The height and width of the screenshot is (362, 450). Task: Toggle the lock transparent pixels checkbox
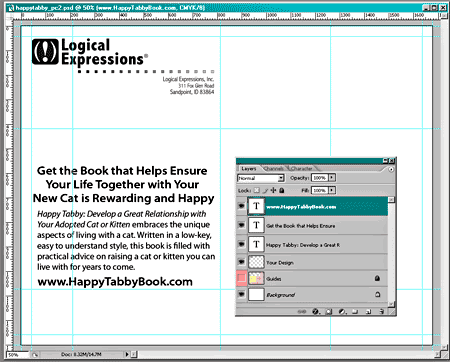click(256, 190)
